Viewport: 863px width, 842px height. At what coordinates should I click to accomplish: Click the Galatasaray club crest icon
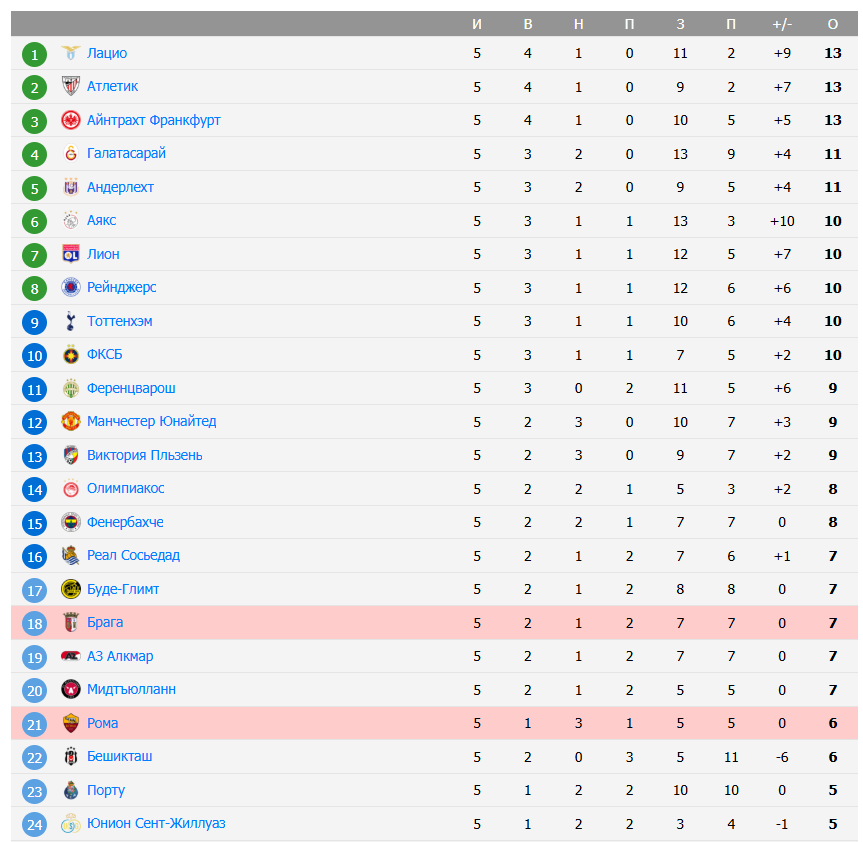[x=70, y=154]
